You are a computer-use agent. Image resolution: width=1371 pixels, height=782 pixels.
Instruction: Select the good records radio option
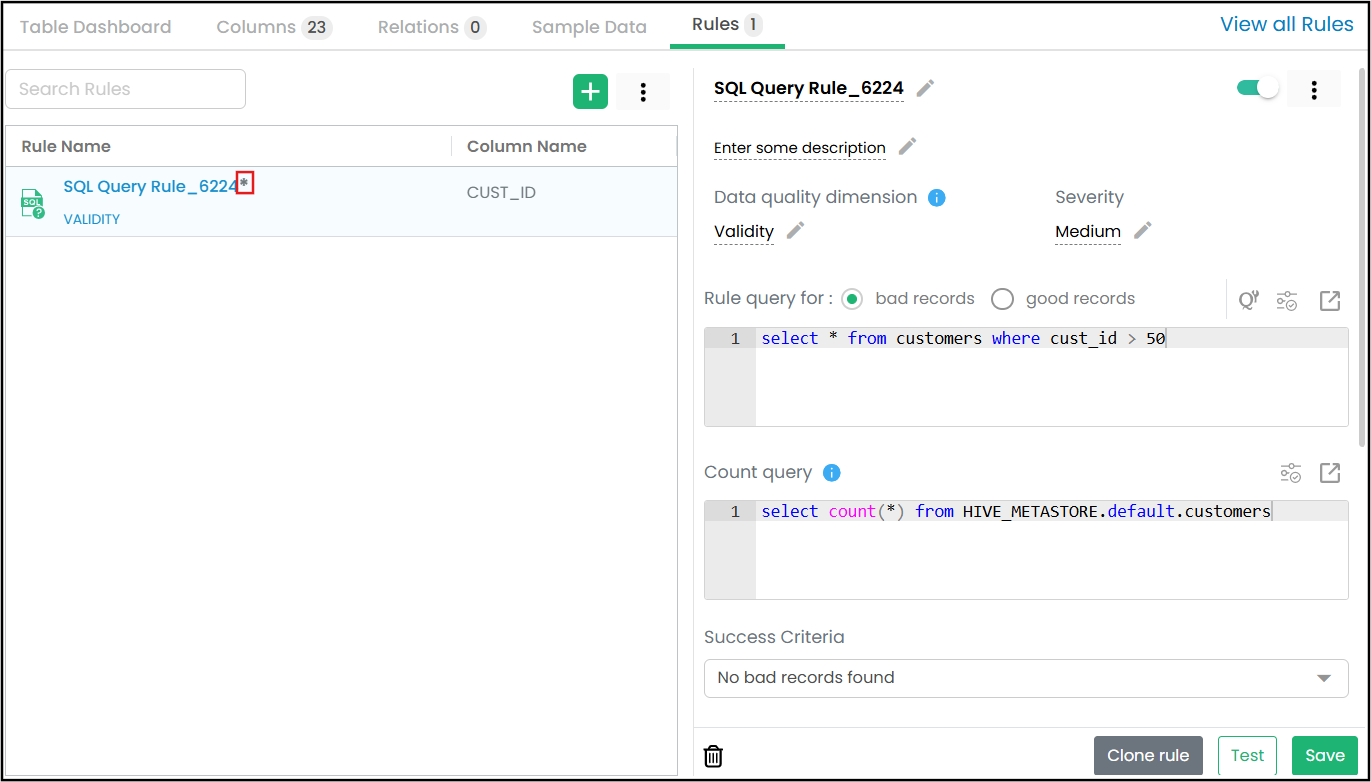click(1002, 299)
